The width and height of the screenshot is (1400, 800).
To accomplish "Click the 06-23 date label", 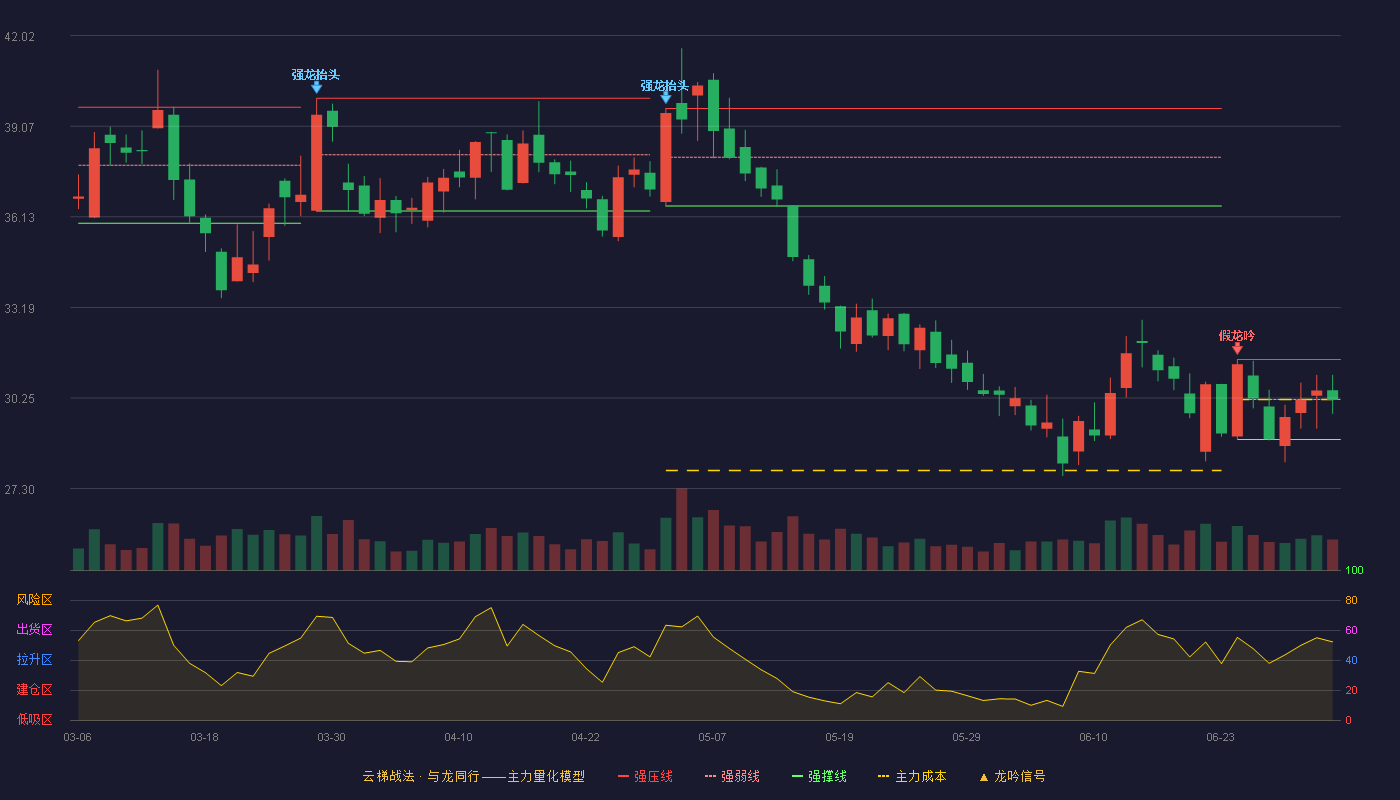I will tap(1220, 737).
